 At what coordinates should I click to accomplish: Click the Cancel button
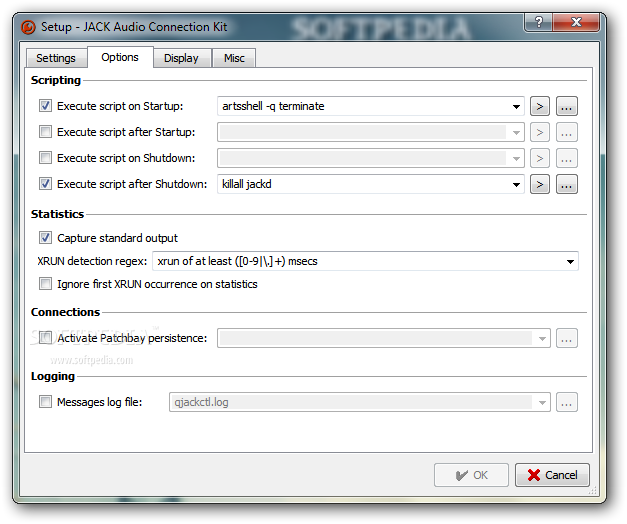point(552,475)
